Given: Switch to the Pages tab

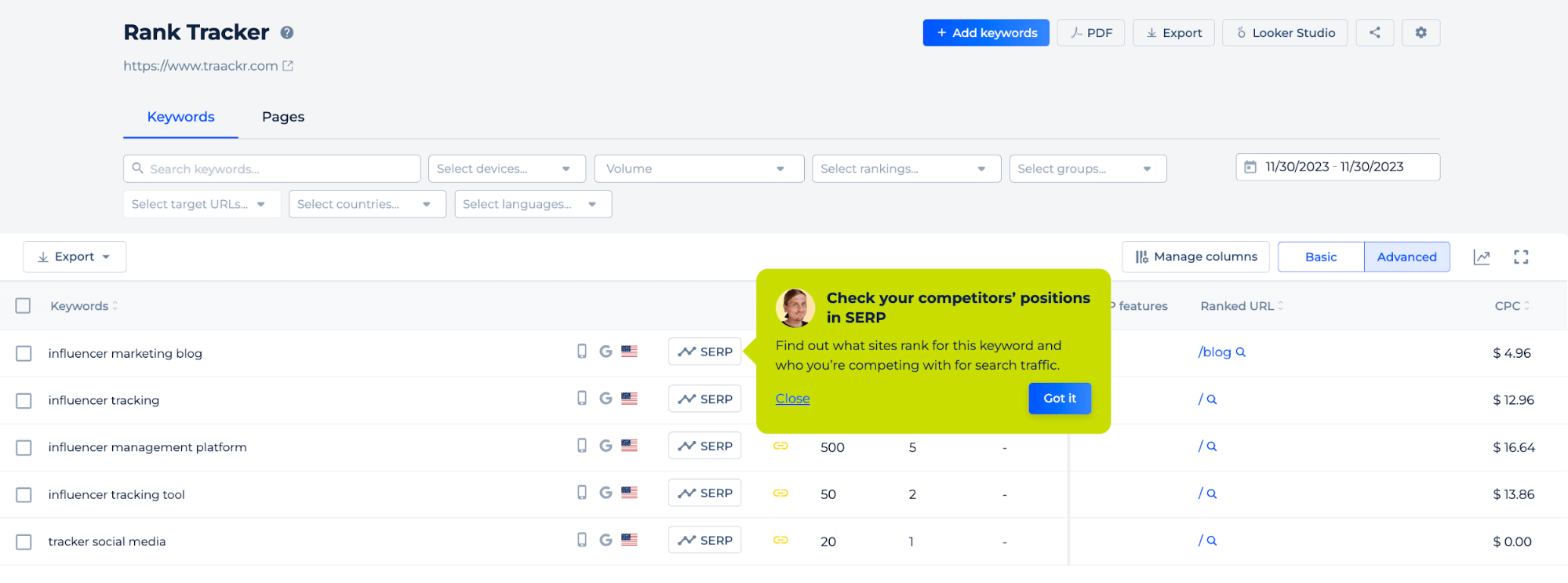Looking at the screenshot, I should click(x=283, y=117).
